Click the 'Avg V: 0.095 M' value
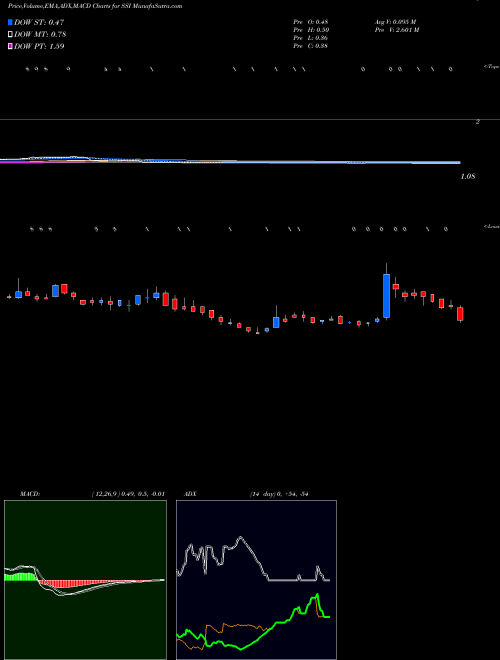Image resolution: width=500 pixels, height=660 pixels. (x=395, y=22)
